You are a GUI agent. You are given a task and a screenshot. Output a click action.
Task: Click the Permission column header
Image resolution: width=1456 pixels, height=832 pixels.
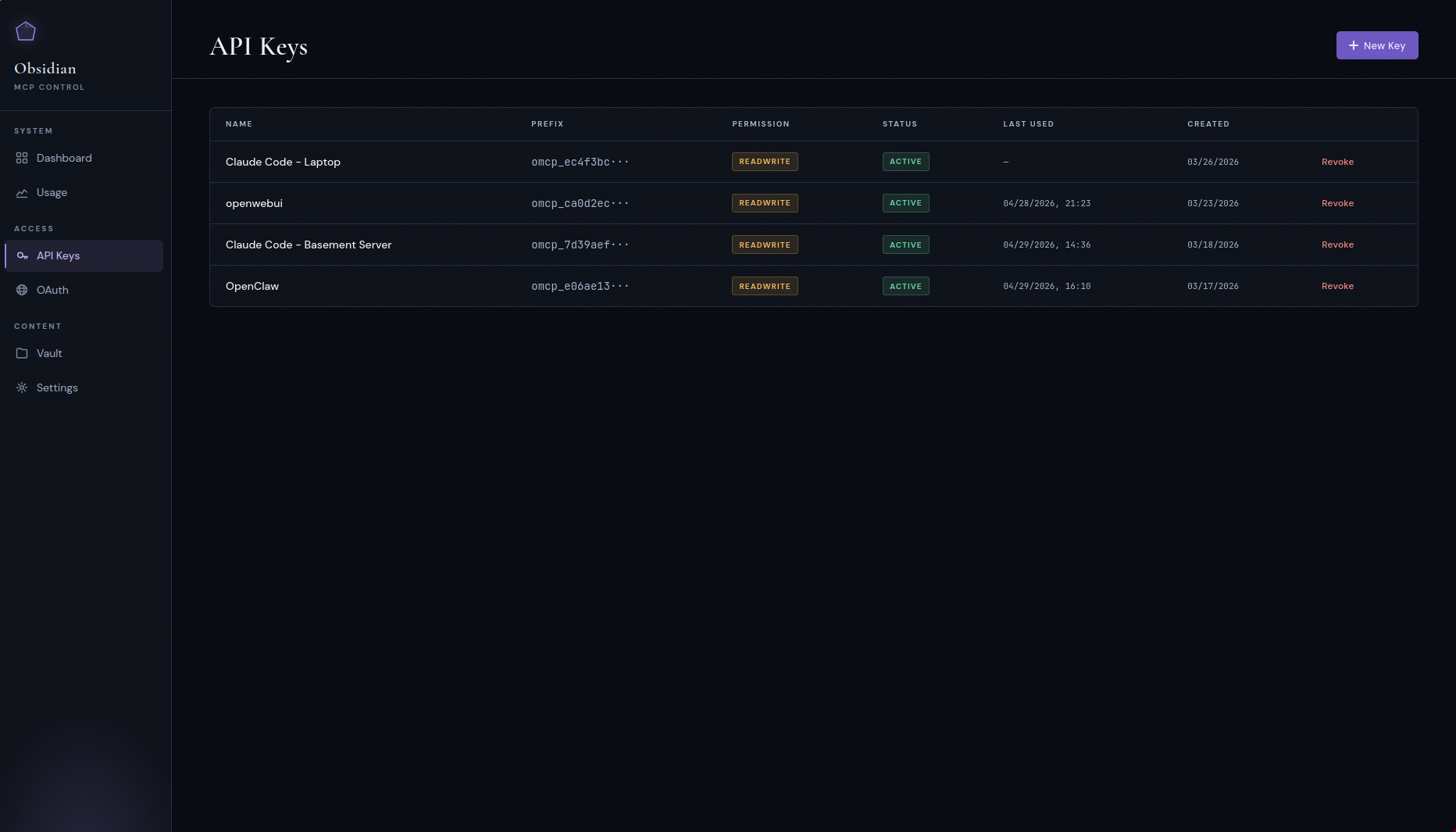pyautogui.click(x=761, y=124)
